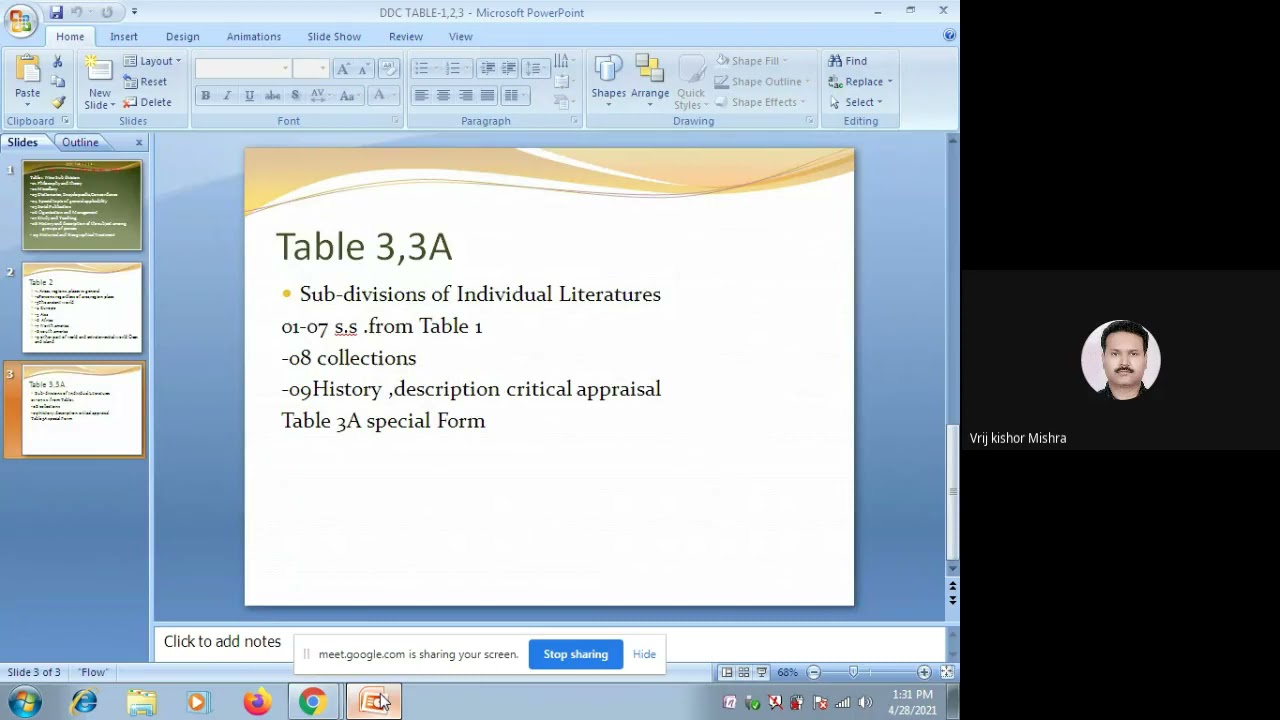This screenshot has height=720, width=1280.
Task: Open the Layout dropdown
Action: click(152, 61)
